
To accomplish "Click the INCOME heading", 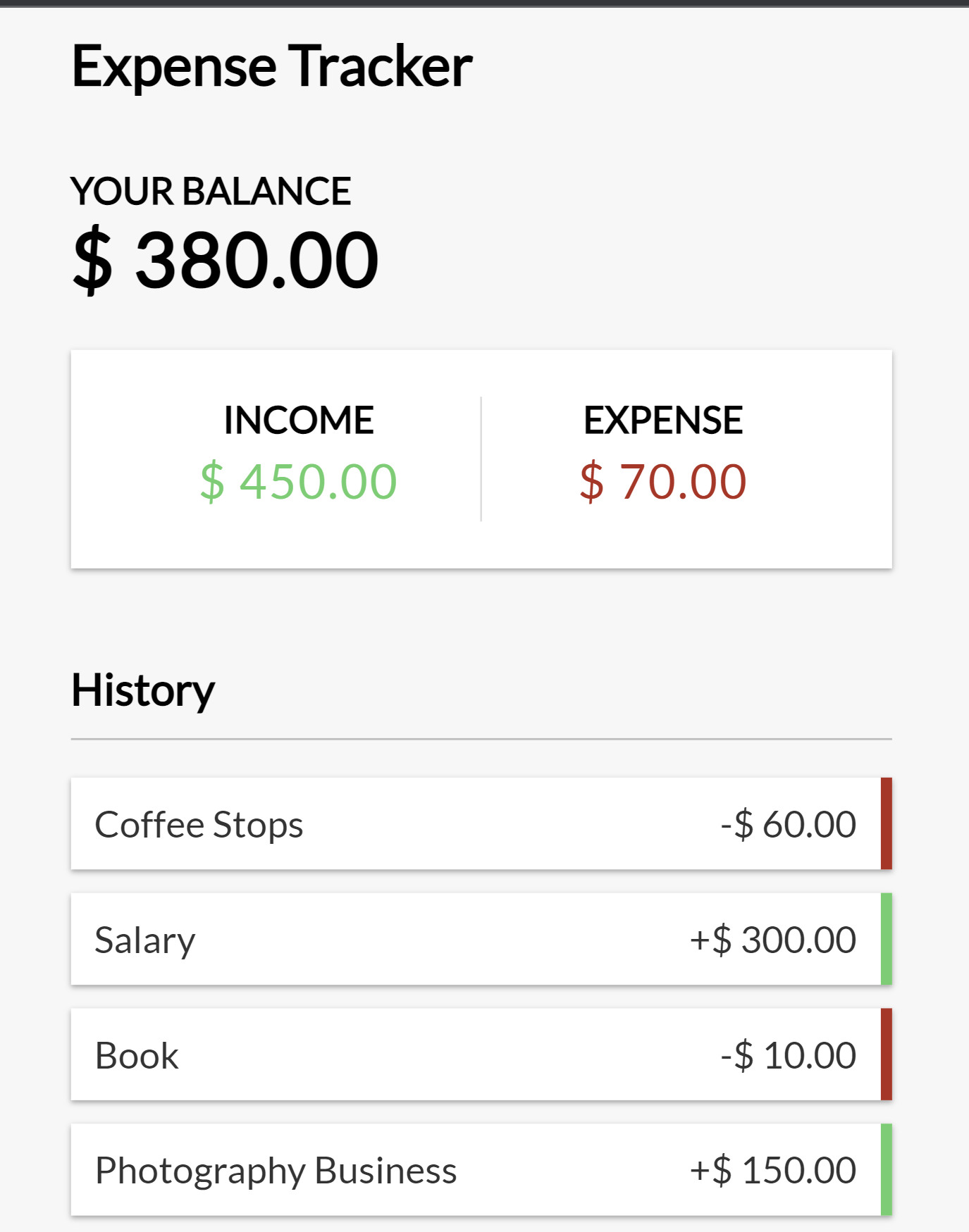I will (299, 420).
